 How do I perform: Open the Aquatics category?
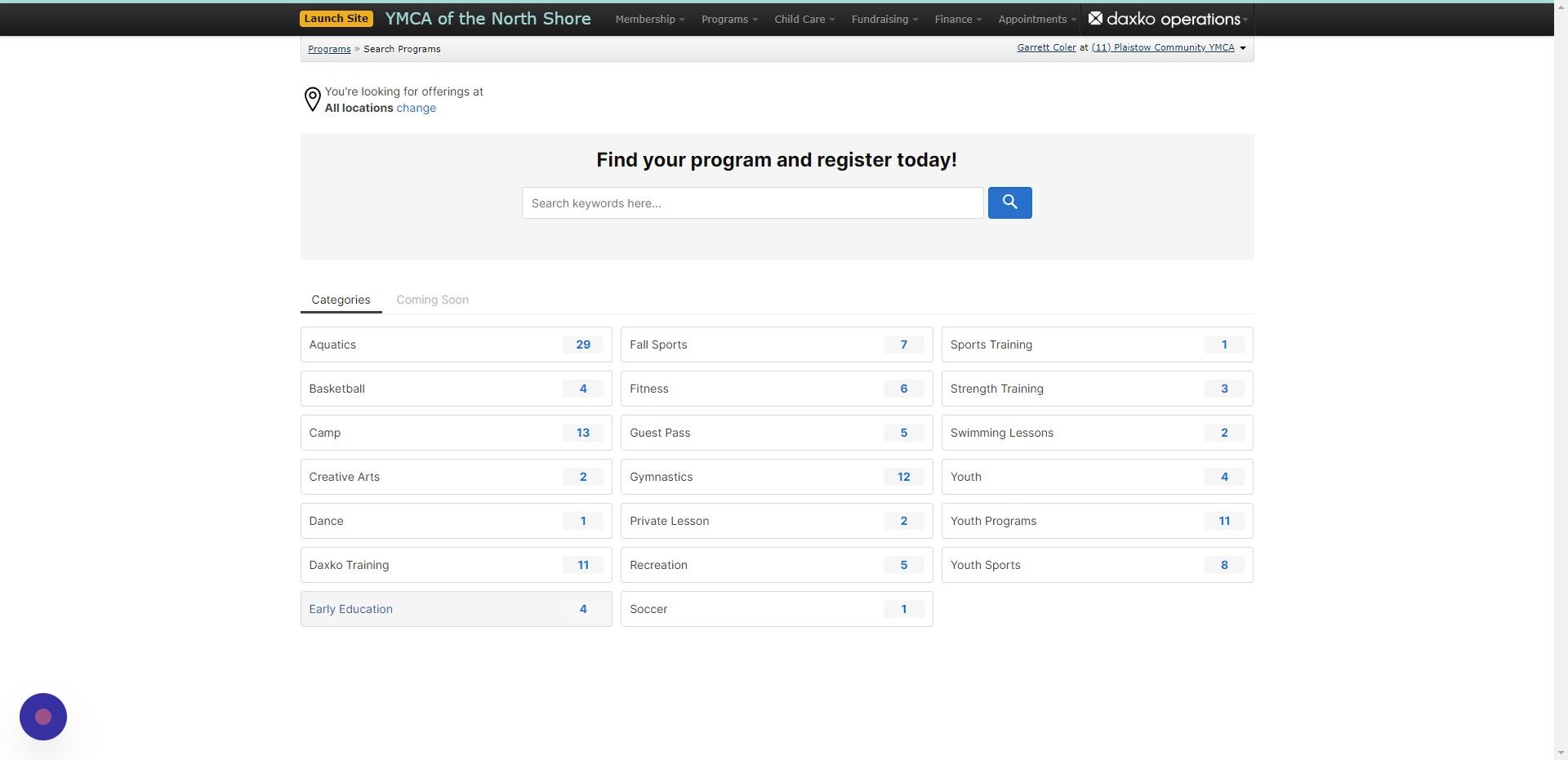[456, 344]
